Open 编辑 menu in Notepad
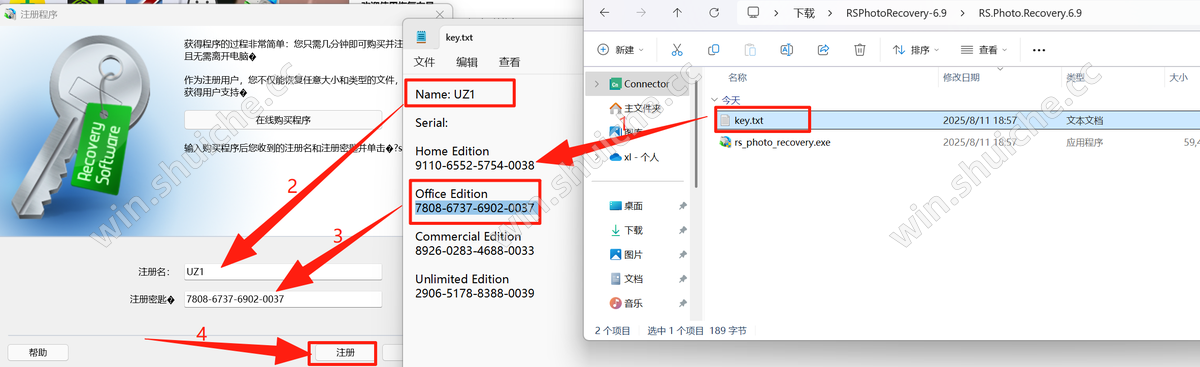 (467, 62)
